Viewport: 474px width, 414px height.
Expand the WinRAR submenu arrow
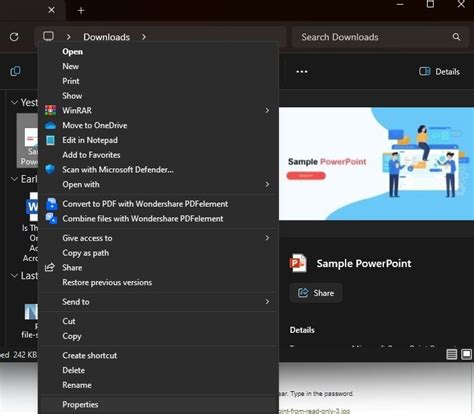(267, 110)
